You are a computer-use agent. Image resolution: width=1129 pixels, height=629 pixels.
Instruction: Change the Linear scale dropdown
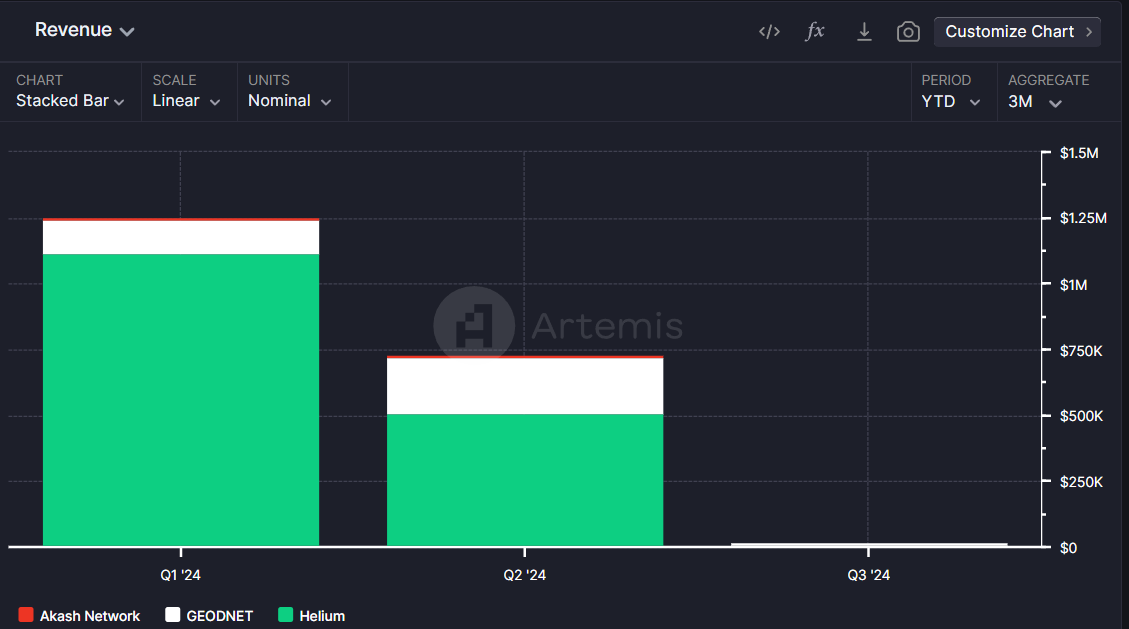coord(186,101)
